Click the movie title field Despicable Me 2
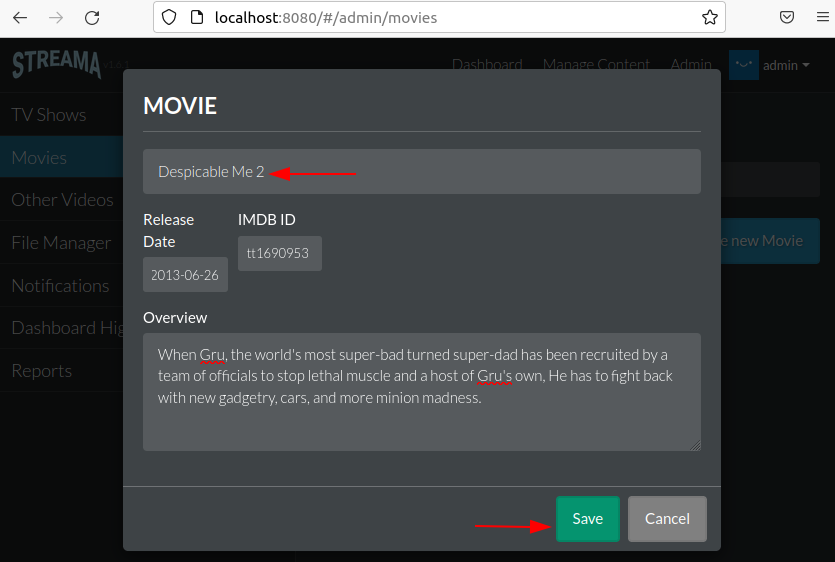835x562 pixels. point(422,172)
